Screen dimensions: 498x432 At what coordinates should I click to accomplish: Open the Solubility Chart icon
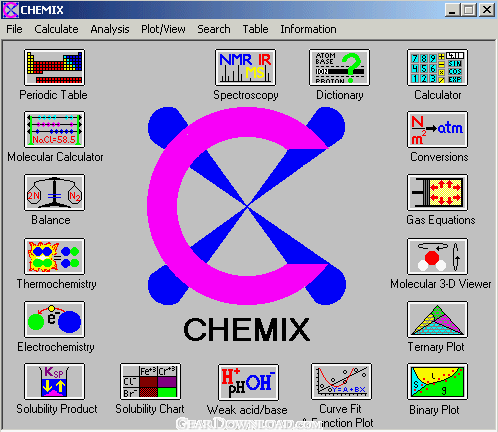[150, 381]
